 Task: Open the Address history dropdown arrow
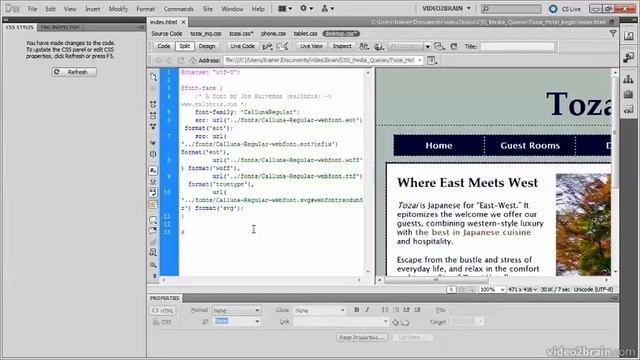[x=420, y=60]
